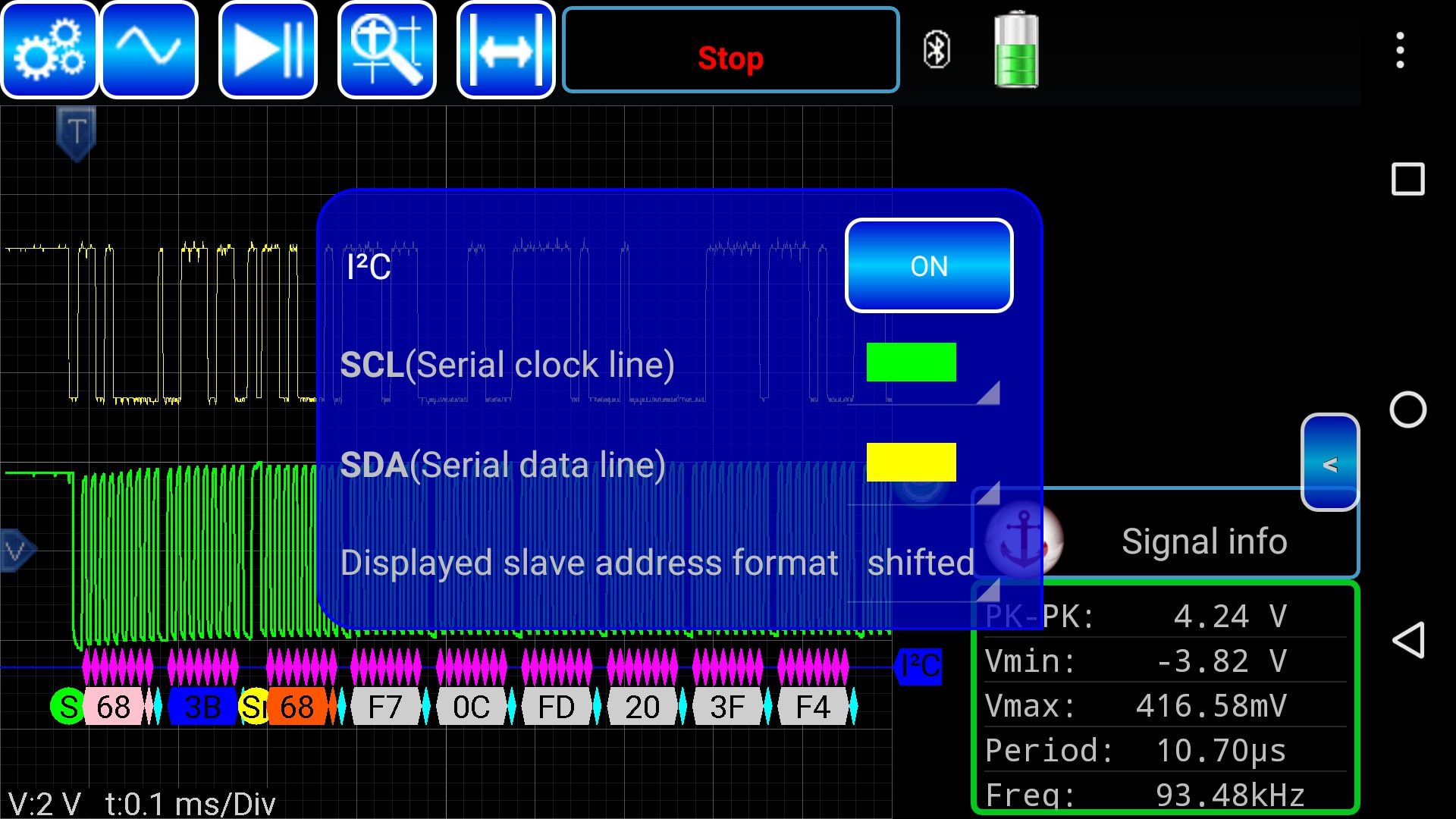Click the oscilloscope settings gear icon

[50, 50]
